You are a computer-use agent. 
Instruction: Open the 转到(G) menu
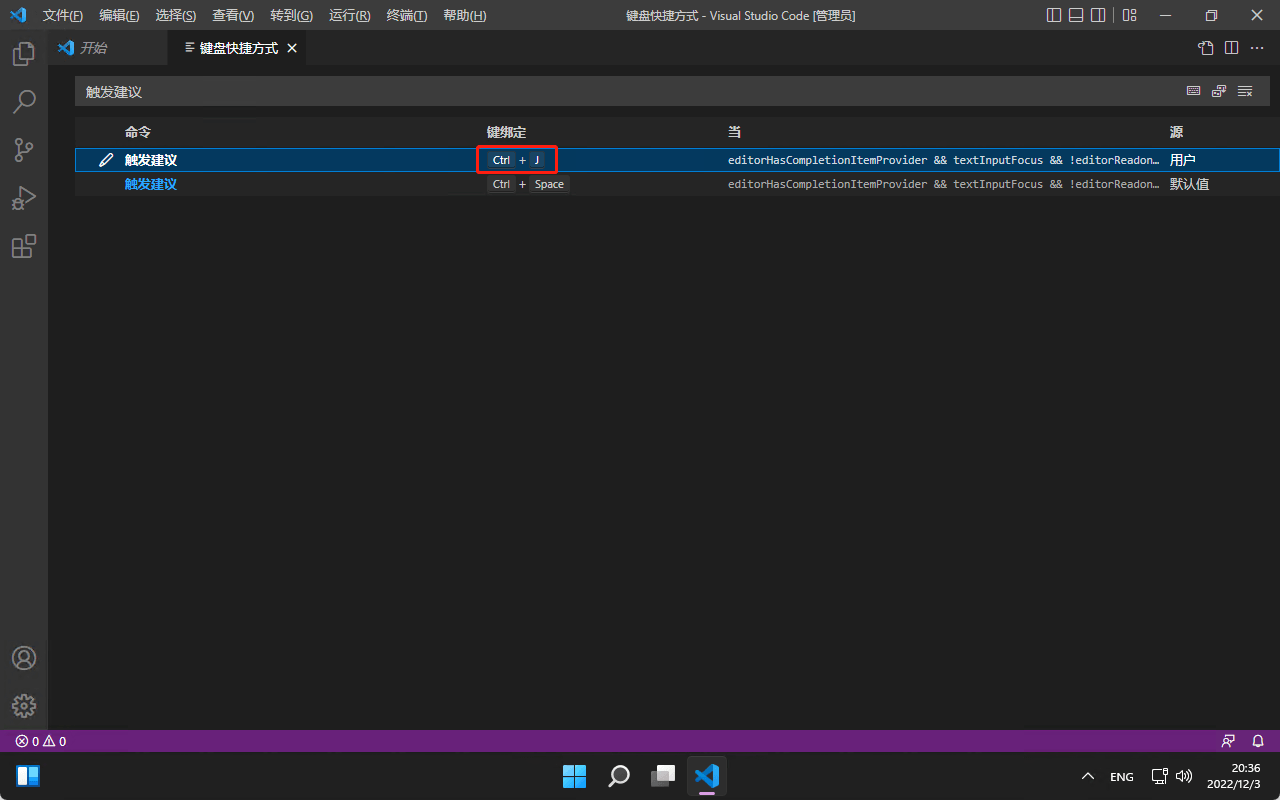(x=291, y=16)
